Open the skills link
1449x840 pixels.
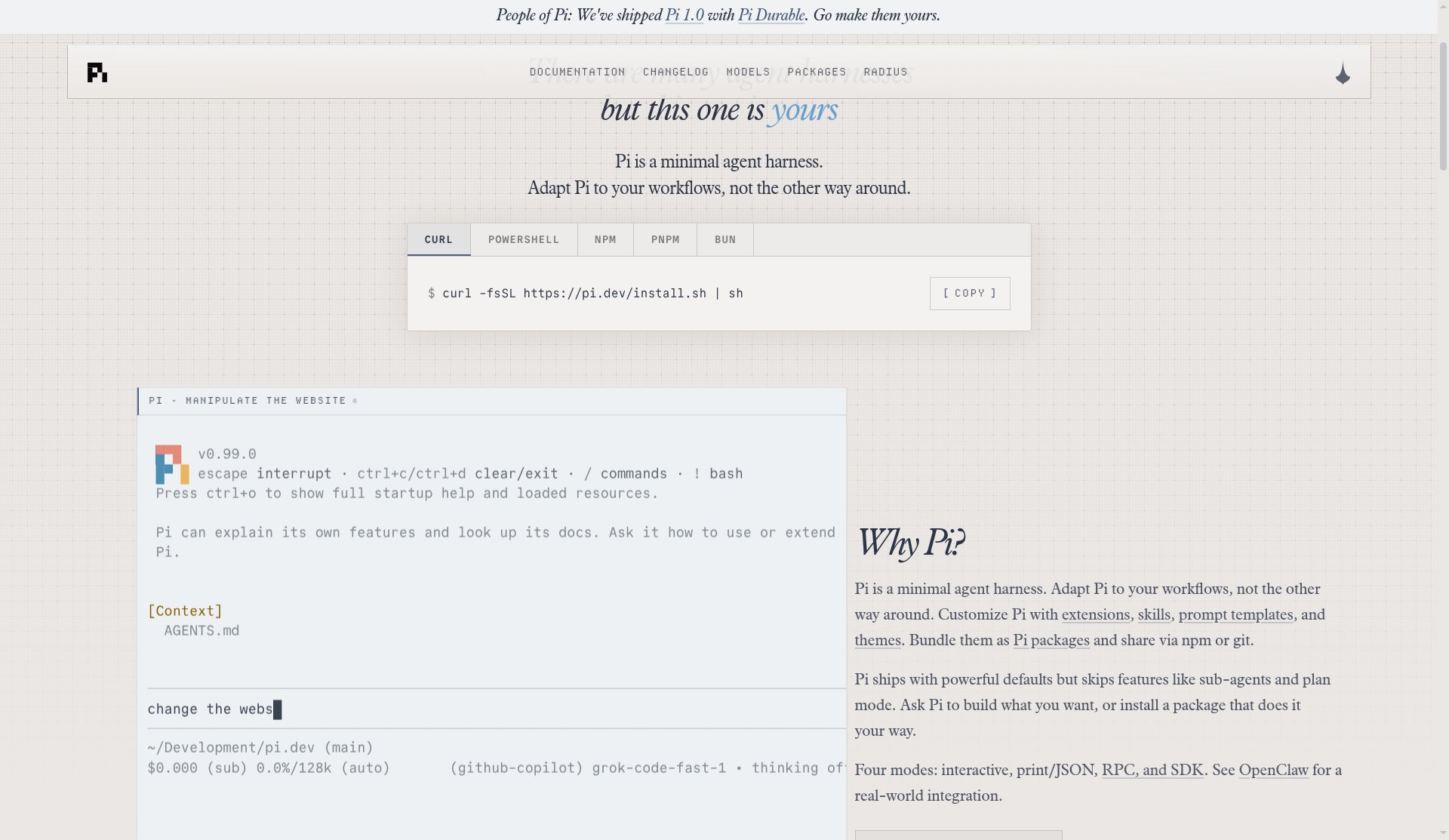tap(1154, 614)
